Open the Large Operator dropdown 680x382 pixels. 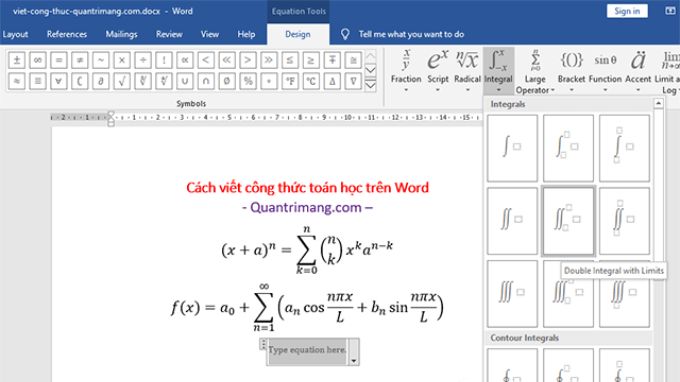(535, 72)
